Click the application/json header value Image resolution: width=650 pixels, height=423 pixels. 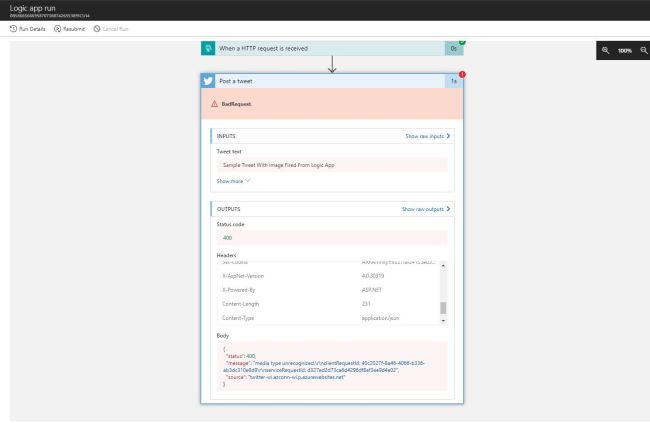pos(380,318)
